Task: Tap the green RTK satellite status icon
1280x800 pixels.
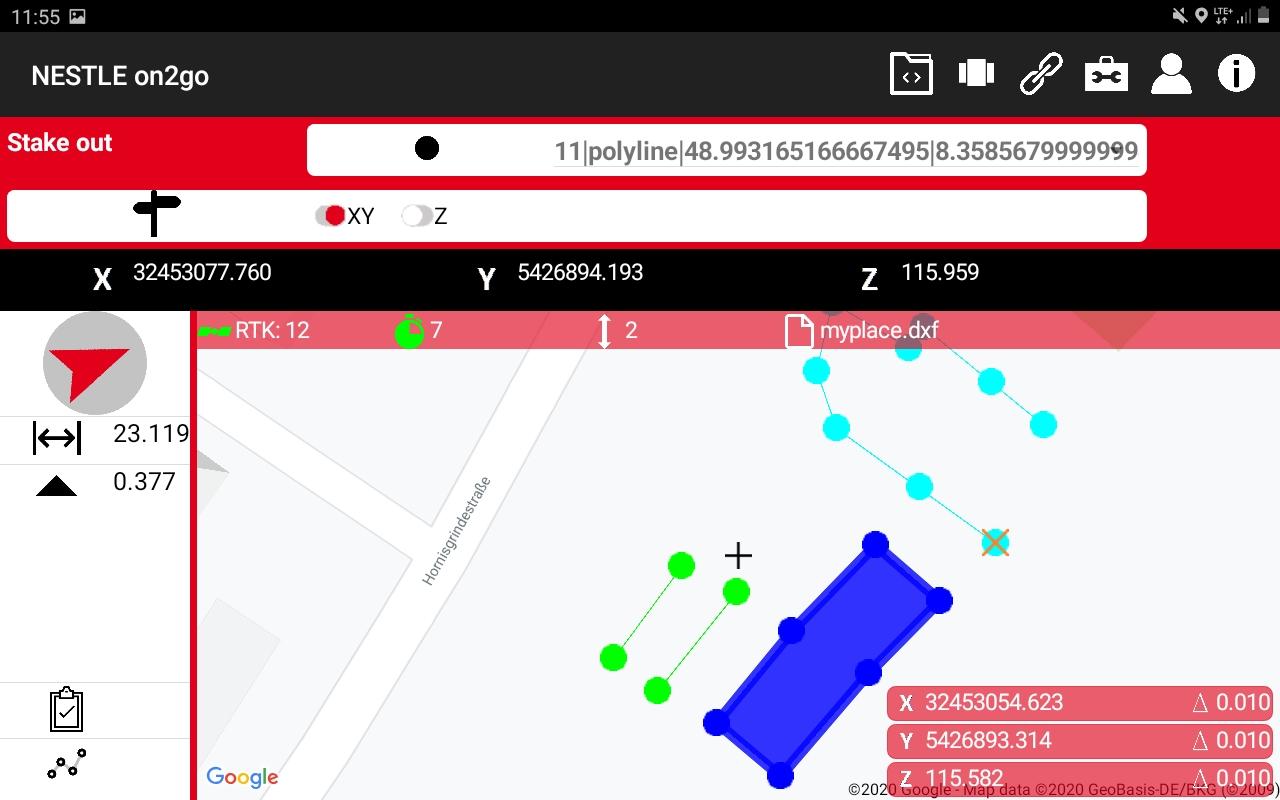Action: tap(214, 331)
